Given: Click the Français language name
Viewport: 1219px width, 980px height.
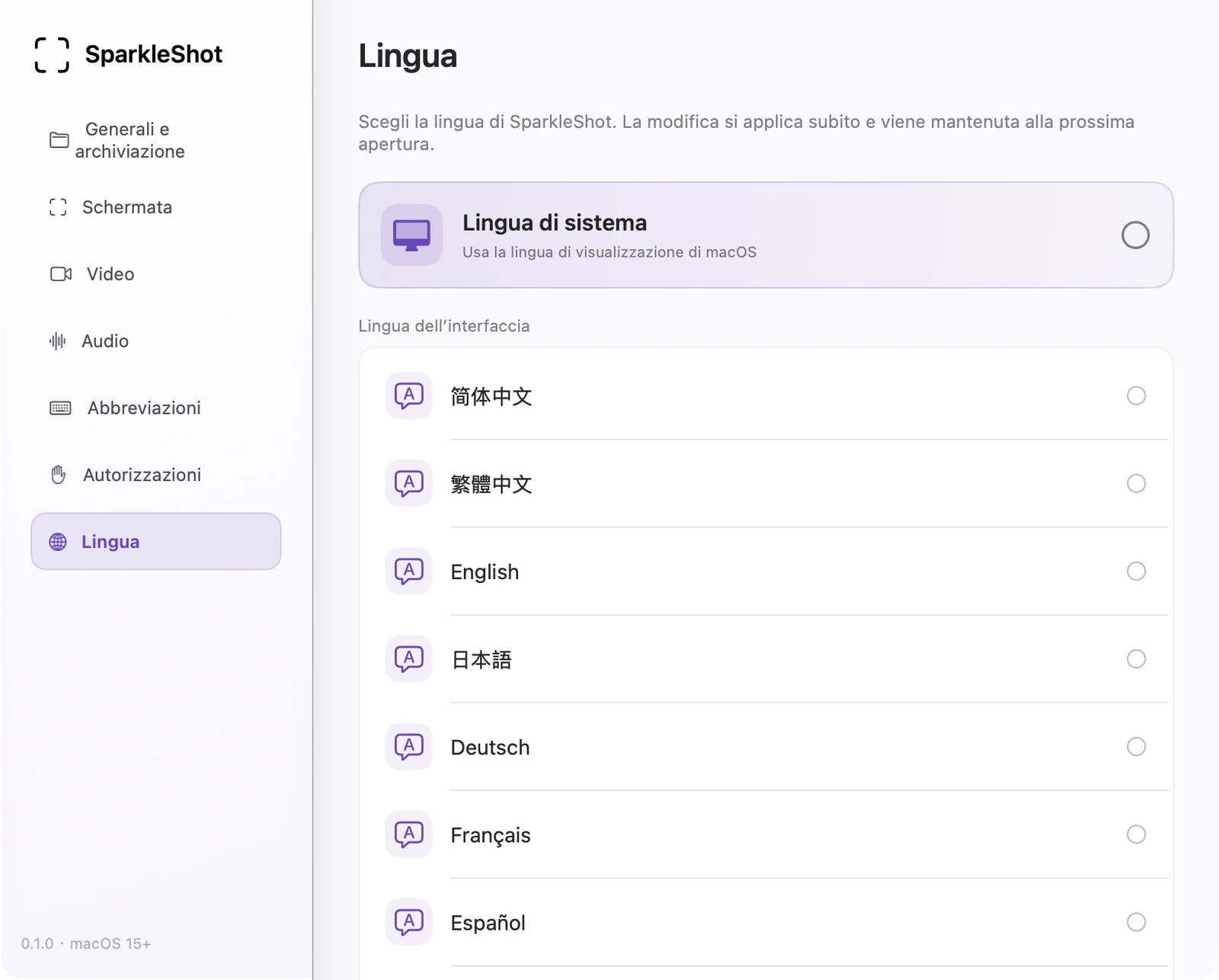Looking at the screenshot, I should 491,835.
